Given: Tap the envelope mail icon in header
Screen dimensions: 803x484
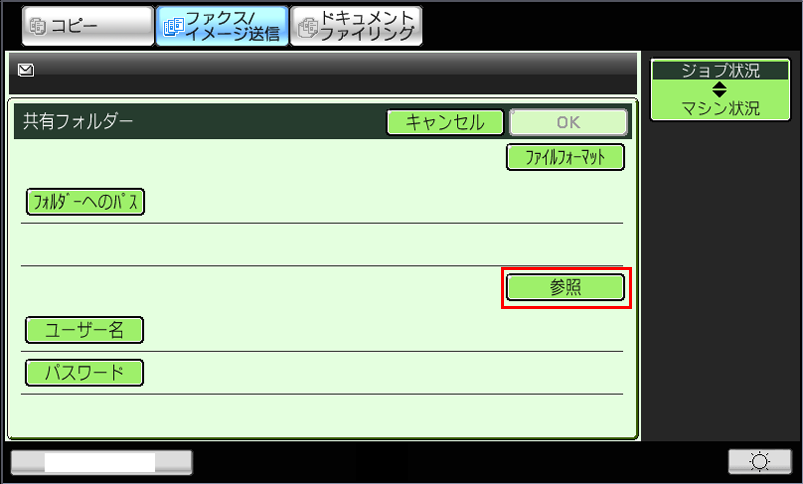Looking at the screenshot, I should 26,70.
